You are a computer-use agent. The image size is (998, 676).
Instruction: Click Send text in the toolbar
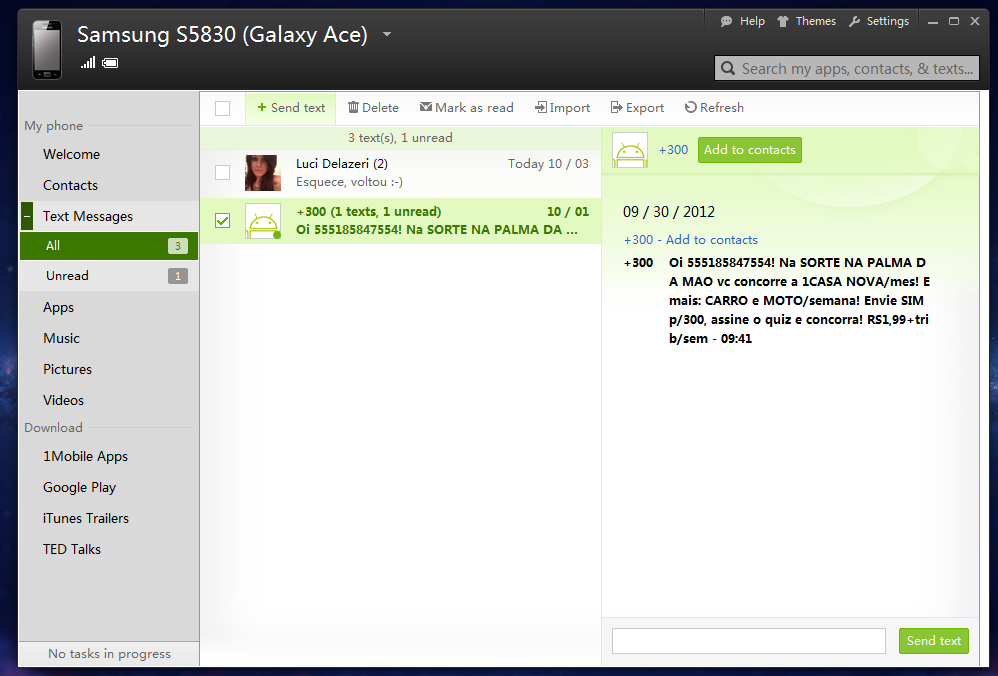[291, 108]
